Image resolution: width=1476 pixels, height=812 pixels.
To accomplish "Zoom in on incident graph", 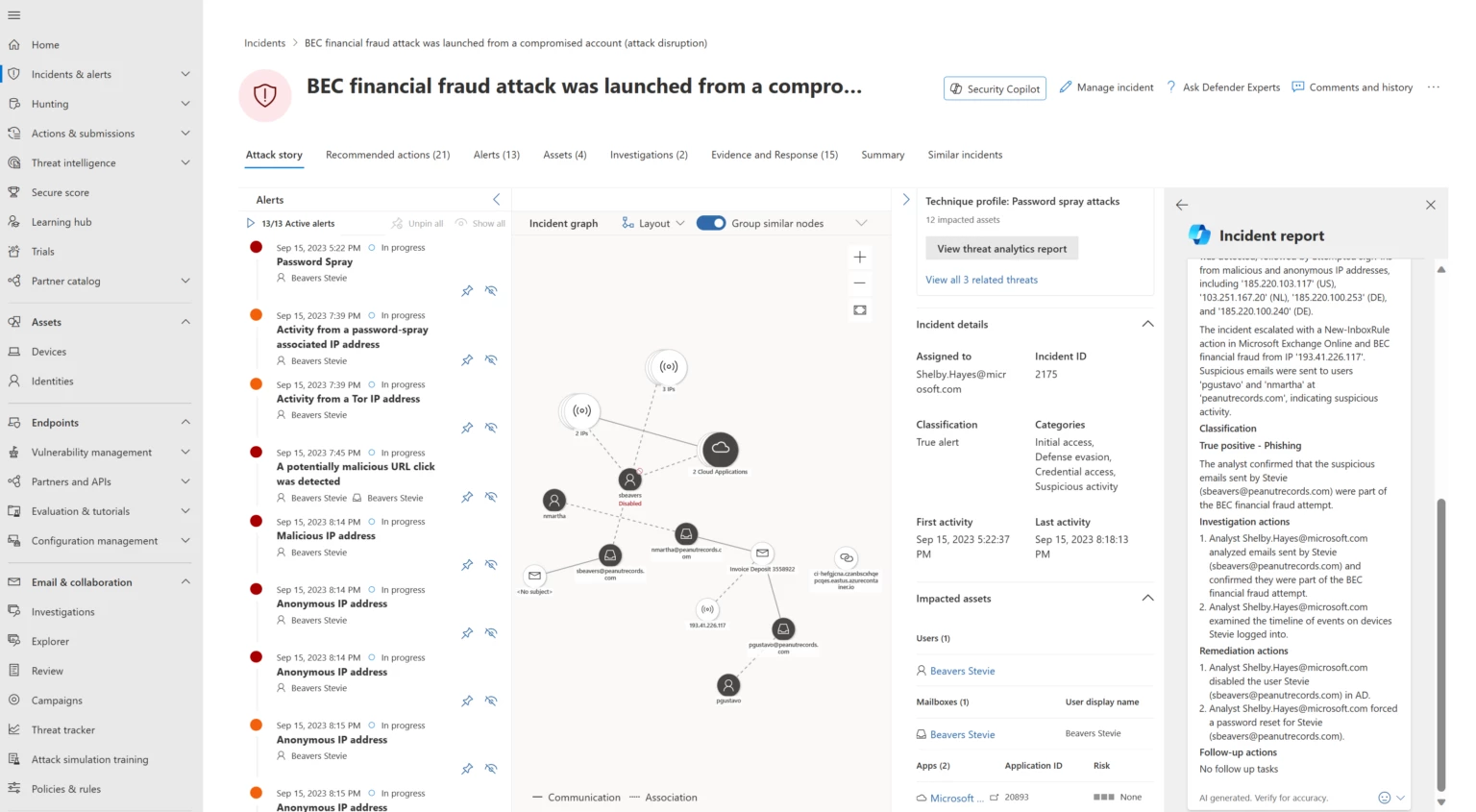I will click(860, 257).
